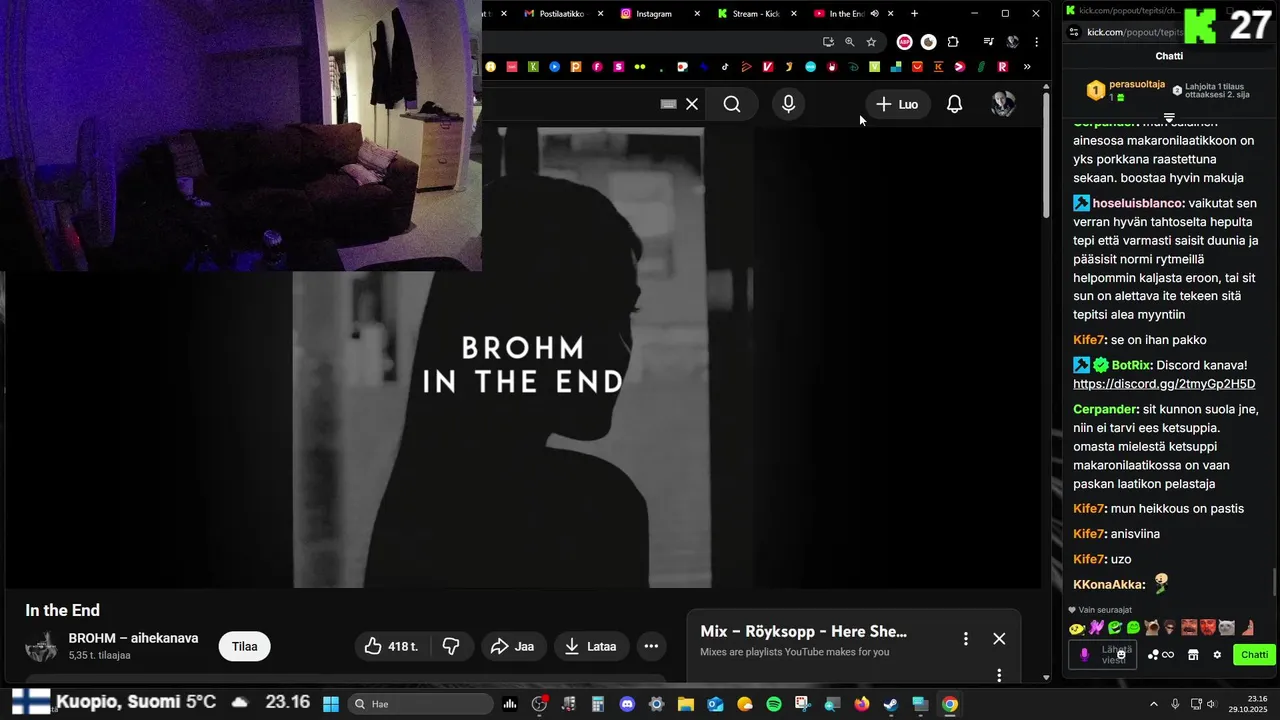Bookmark this page with the star icon
Screen dimensions: 1280x720
[x=871, y=42]
